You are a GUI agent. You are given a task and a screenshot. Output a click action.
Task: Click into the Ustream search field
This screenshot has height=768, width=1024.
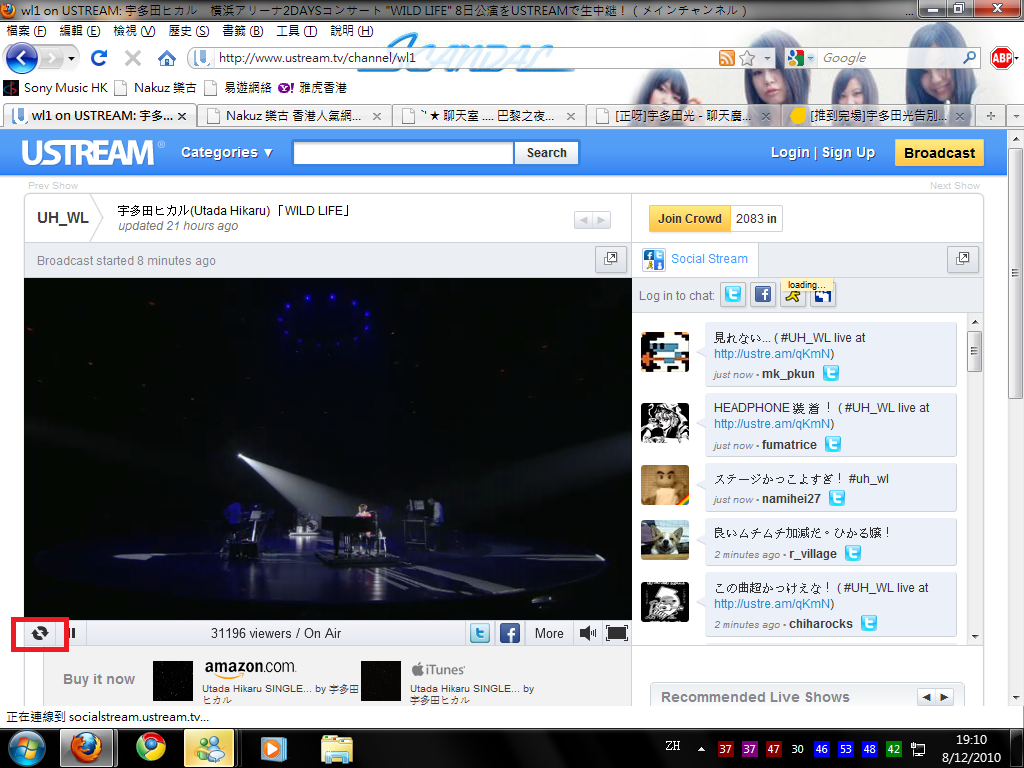click(404, 153)
